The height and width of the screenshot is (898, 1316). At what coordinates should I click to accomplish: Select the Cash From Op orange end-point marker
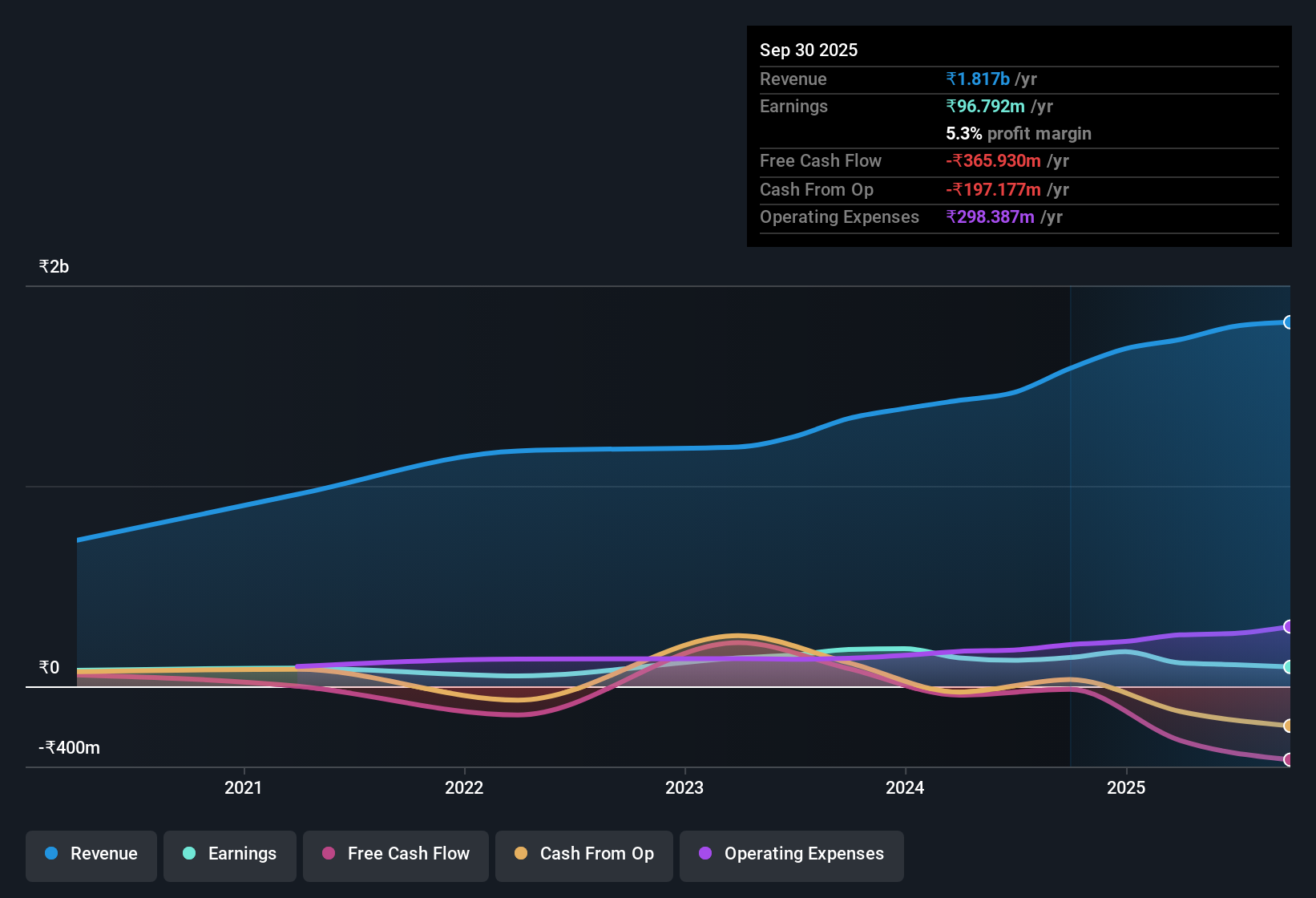click(1288, 726)
